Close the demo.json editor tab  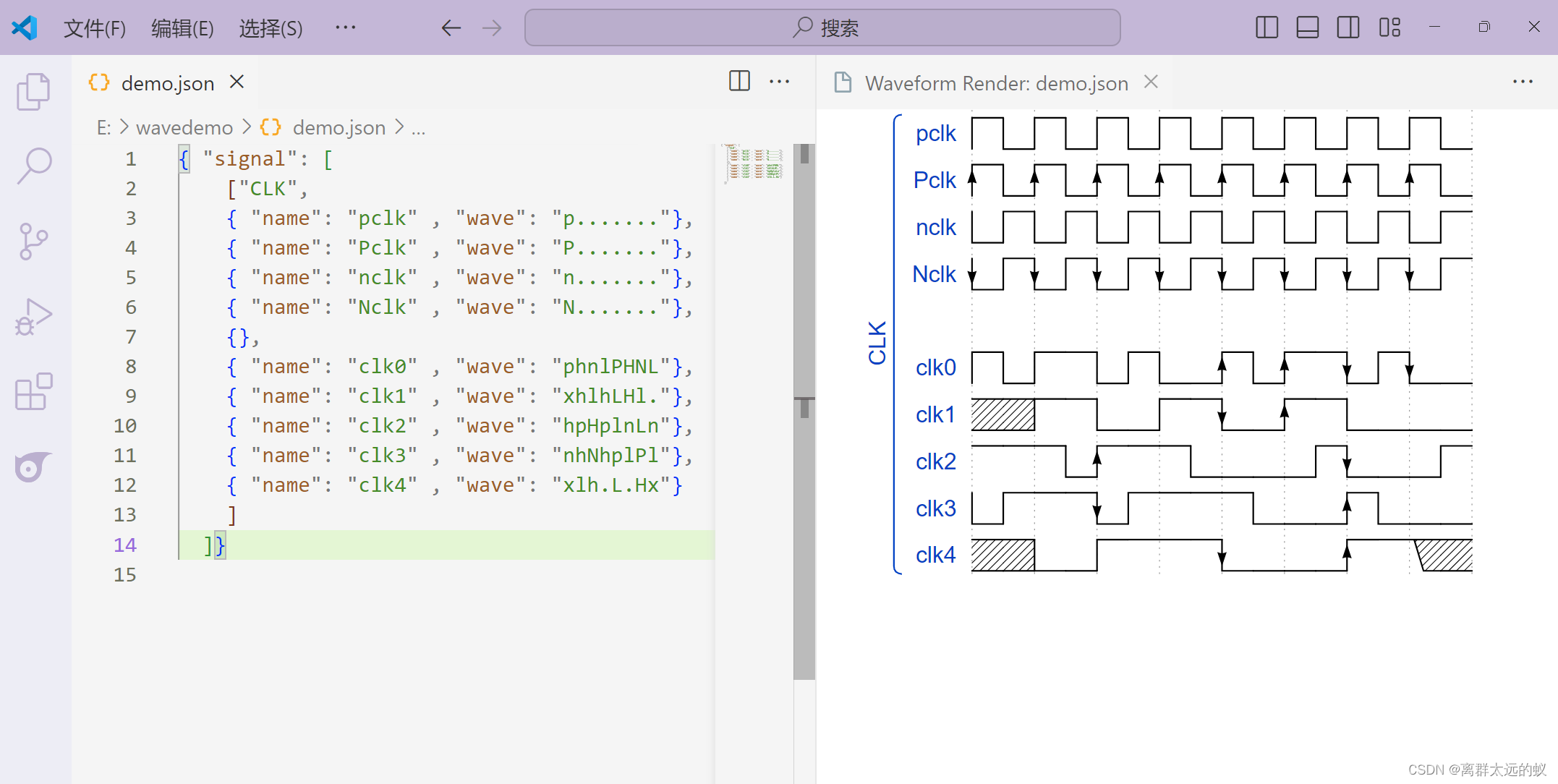[237, 82]
